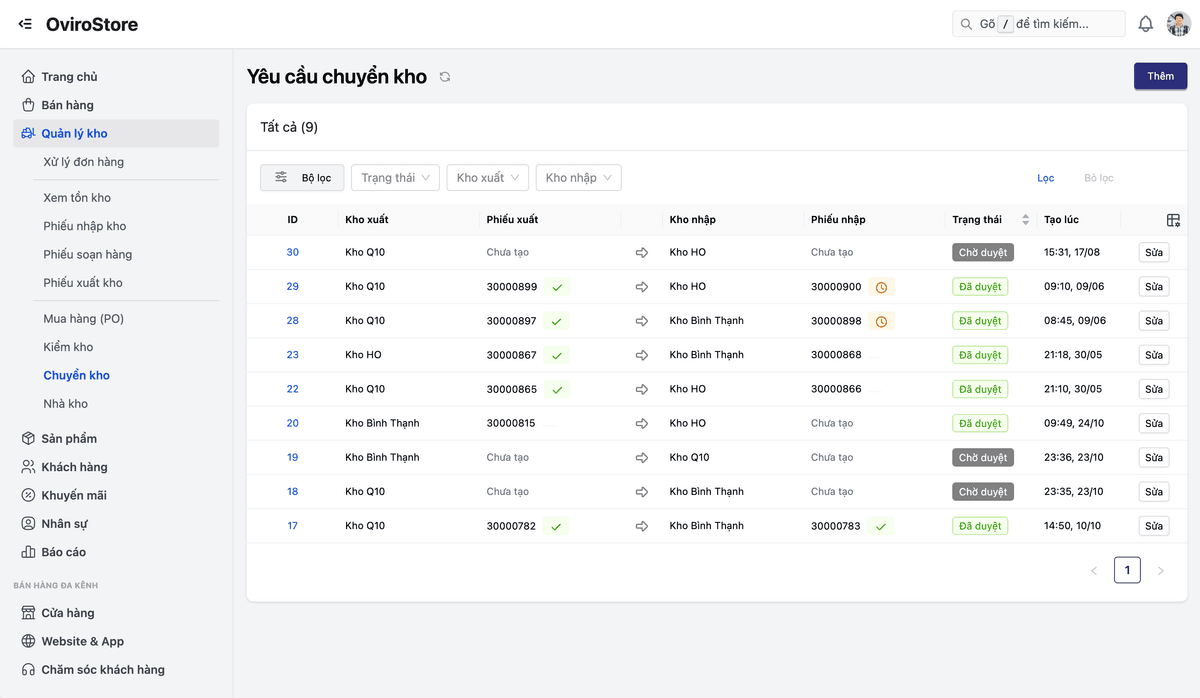Open table column settings icon
Viewport: 1200px width, 698px height.
[1173, 220]
